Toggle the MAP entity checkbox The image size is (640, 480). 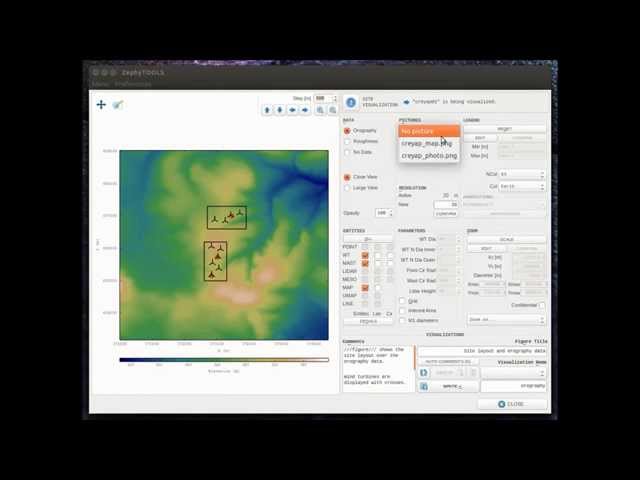click(x=365, y=288)
